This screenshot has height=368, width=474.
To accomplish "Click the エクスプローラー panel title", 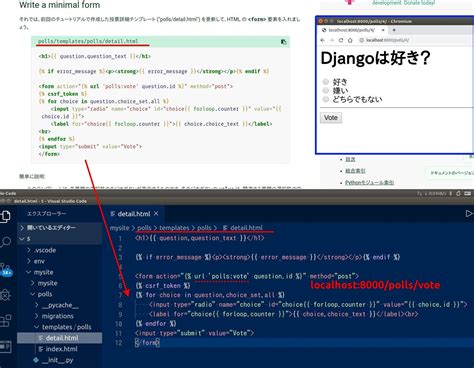I will coord(47,213).
